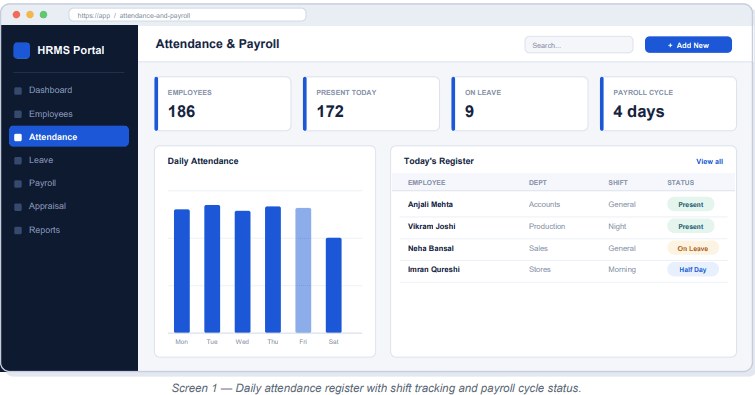755x395 pixels.
Task: Click the On Leave status badge
Action: pos(692,248)
